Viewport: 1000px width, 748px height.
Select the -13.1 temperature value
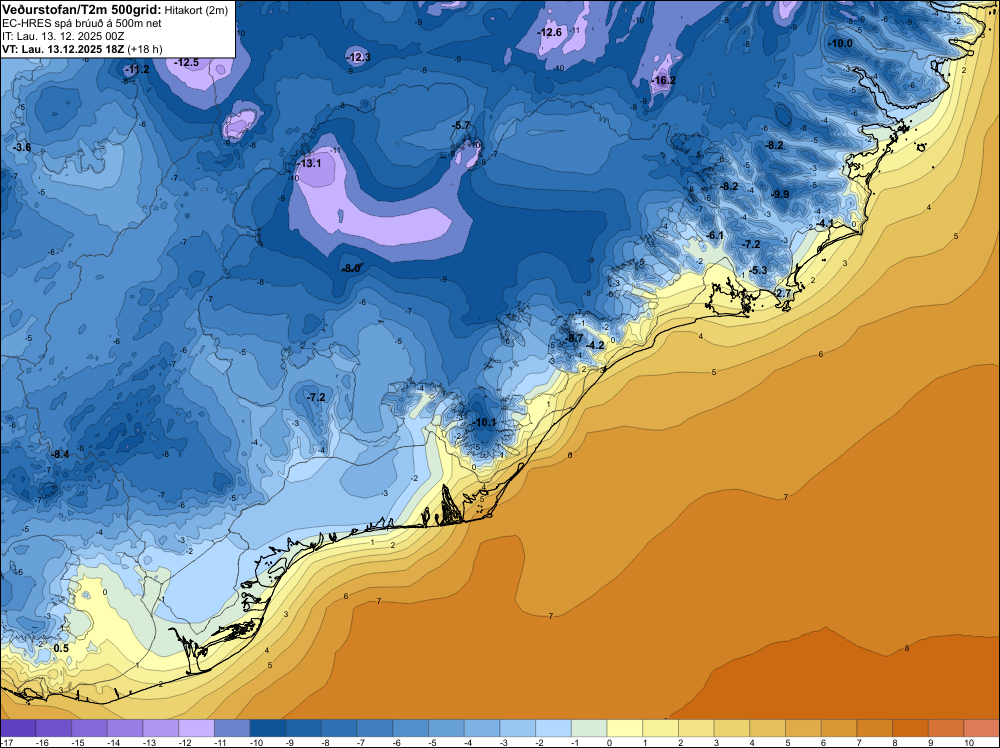point(309,163)
